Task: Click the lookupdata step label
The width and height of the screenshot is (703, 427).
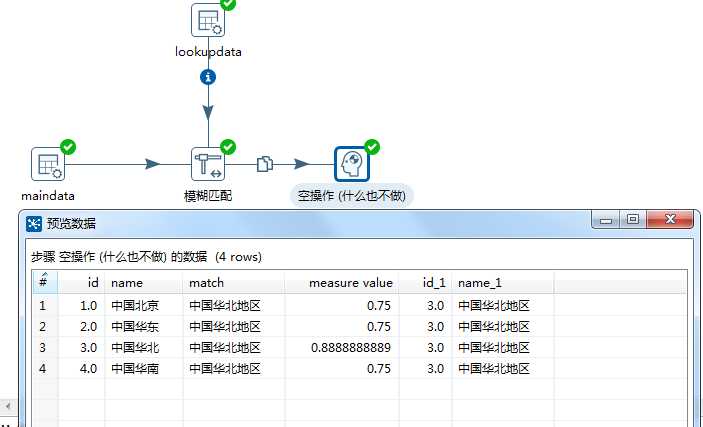Action: (208, 52)
